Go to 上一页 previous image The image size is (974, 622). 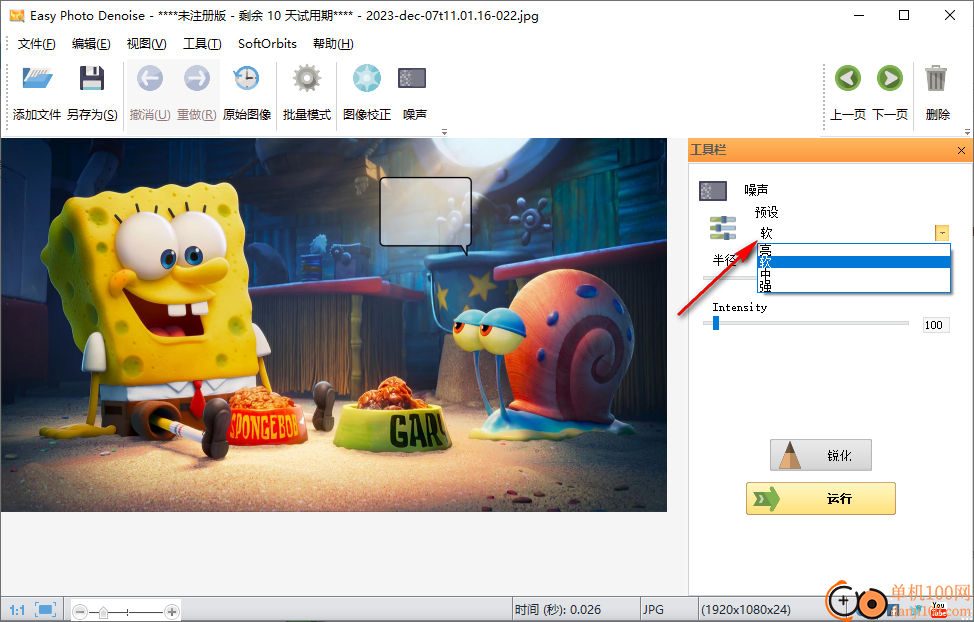[848, 78]
